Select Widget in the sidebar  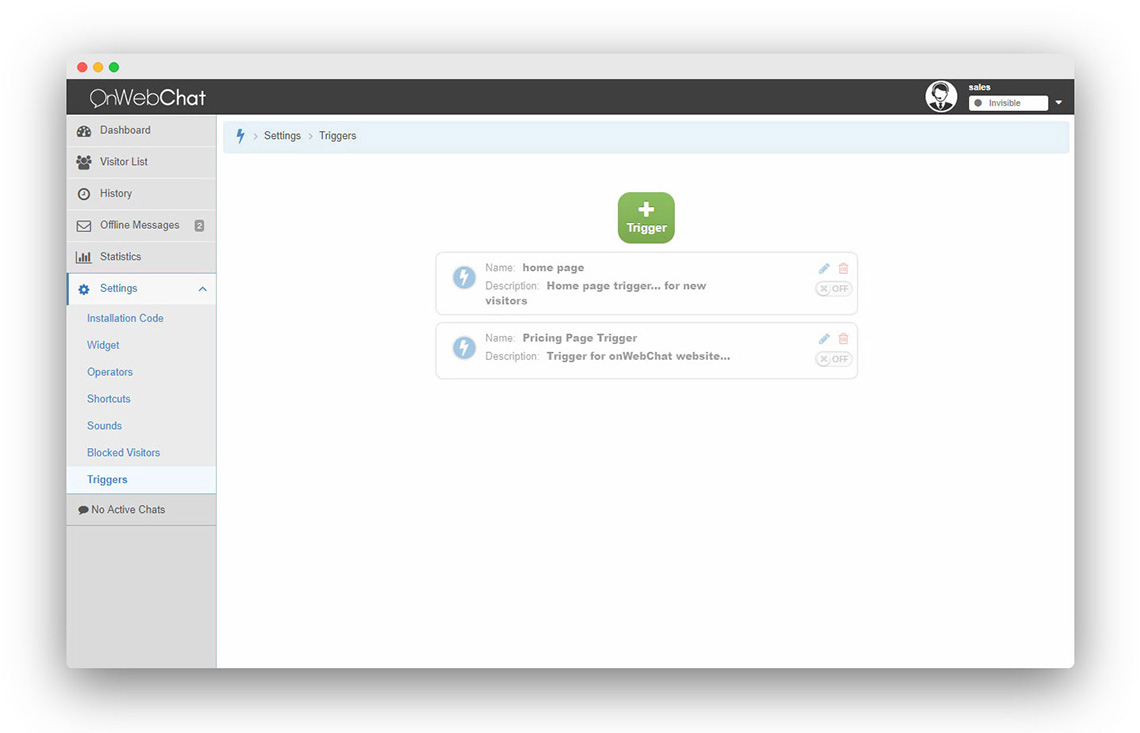point(103,345)
